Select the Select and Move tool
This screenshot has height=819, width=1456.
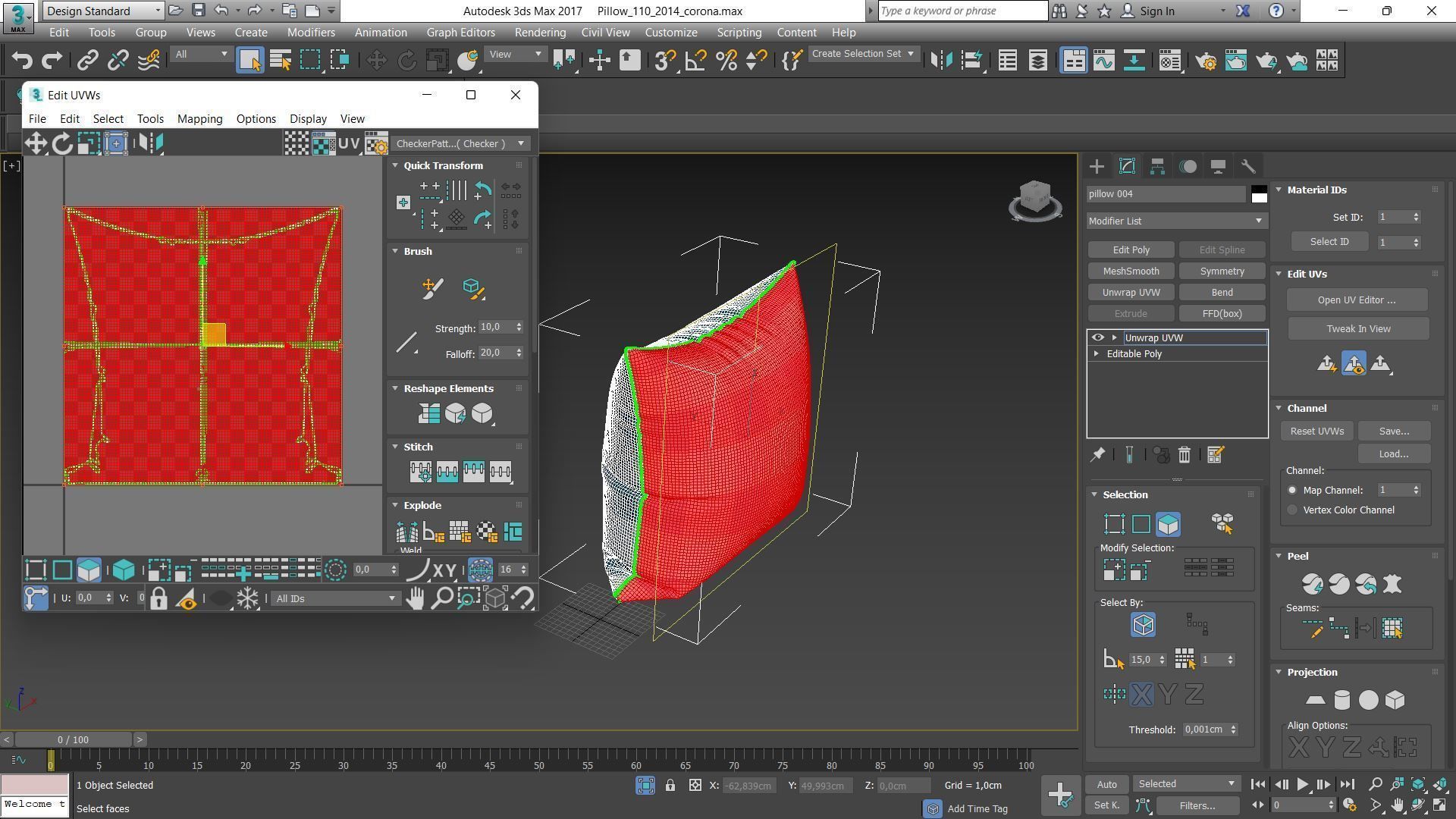pyautogui.click(x=376, y=61)
